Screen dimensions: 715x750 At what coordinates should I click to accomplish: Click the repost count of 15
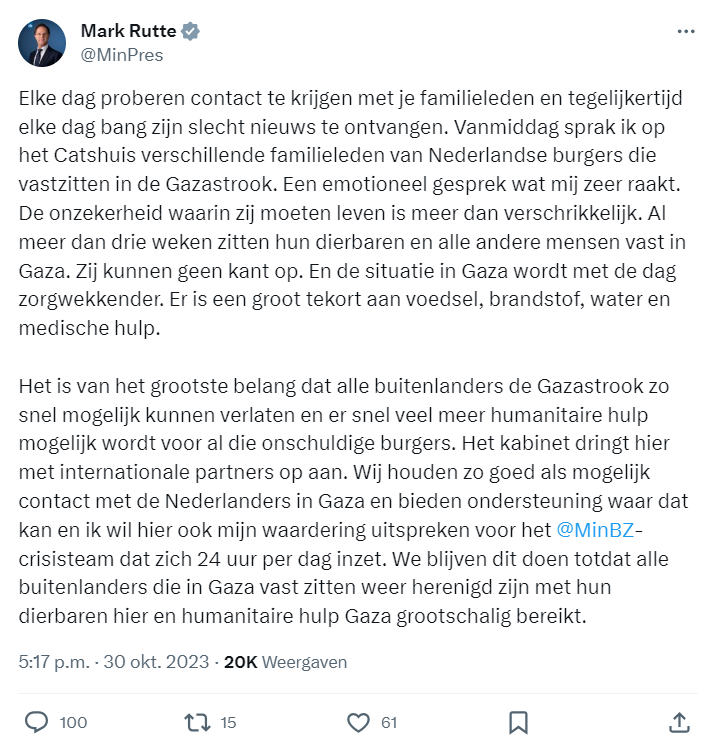click(228, 723)
